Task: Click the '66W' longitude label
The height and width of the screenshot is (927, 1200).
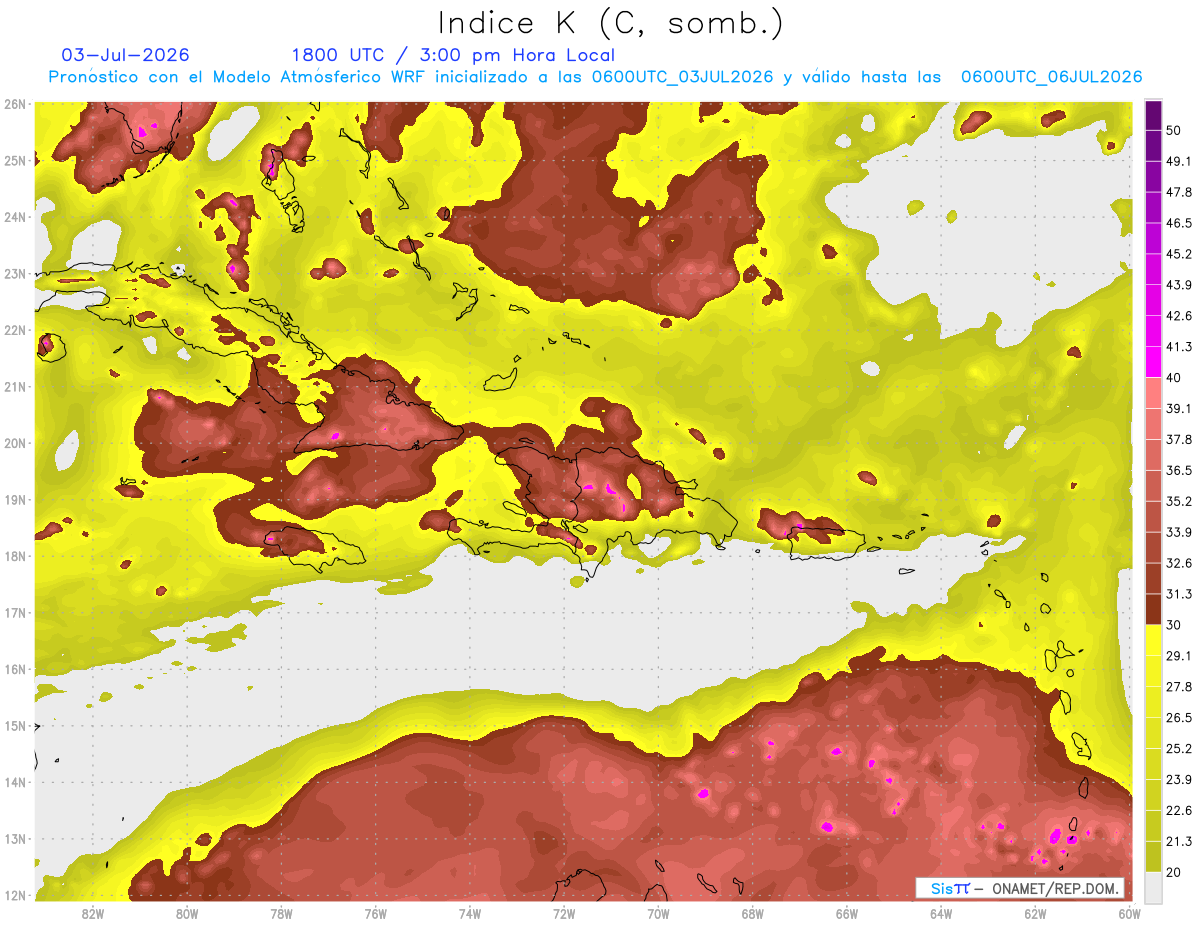Action: tap(847, 913)
